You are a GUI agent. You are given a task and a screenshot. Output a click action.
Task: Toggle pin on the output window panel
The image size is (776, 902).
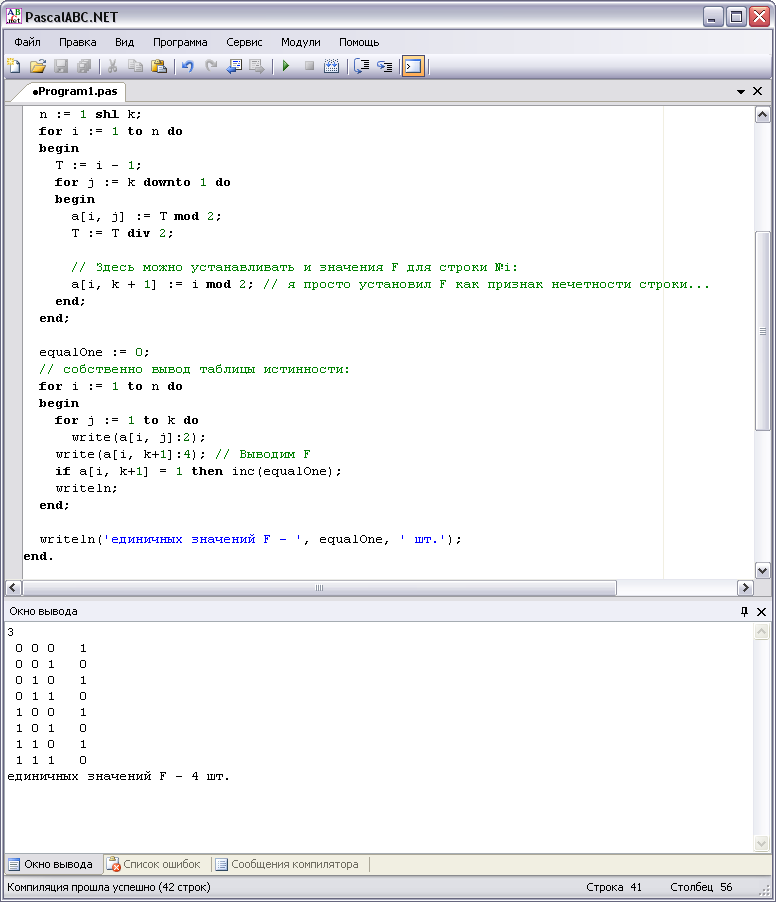744,611
